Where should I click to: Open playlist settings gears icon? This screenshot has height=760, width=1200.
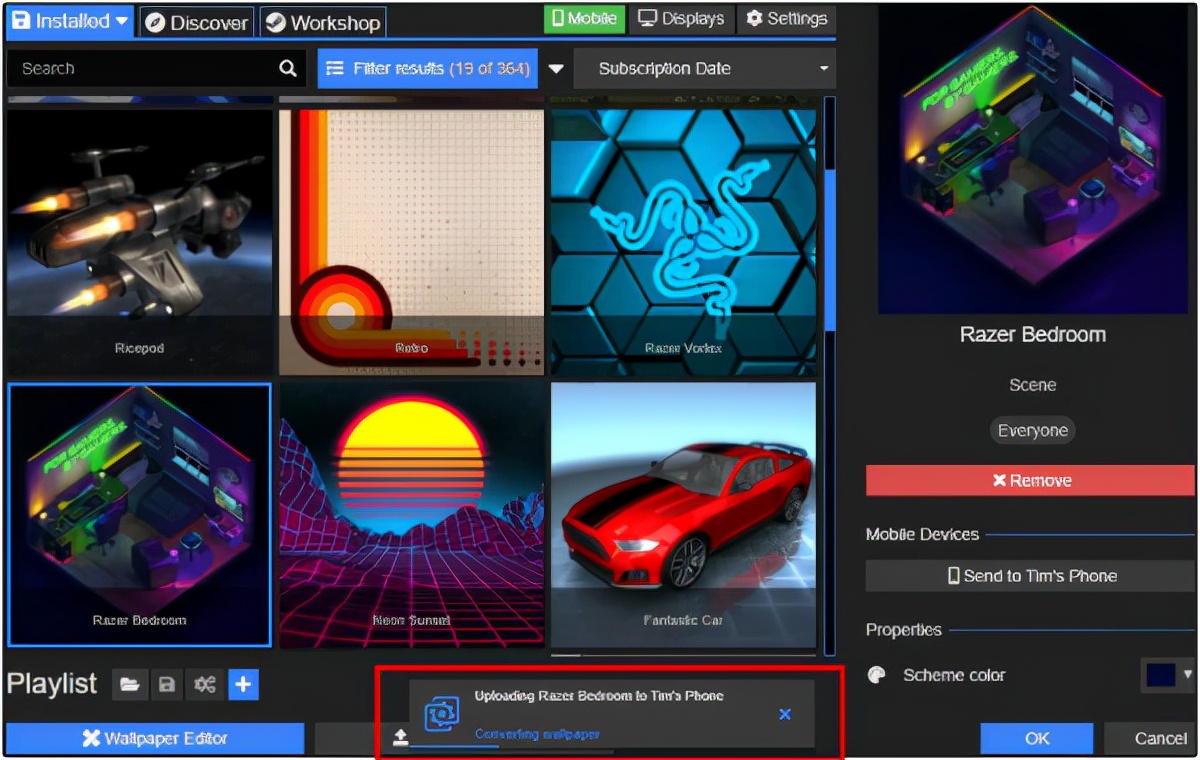pyautogui.click(x=205, y=685)
